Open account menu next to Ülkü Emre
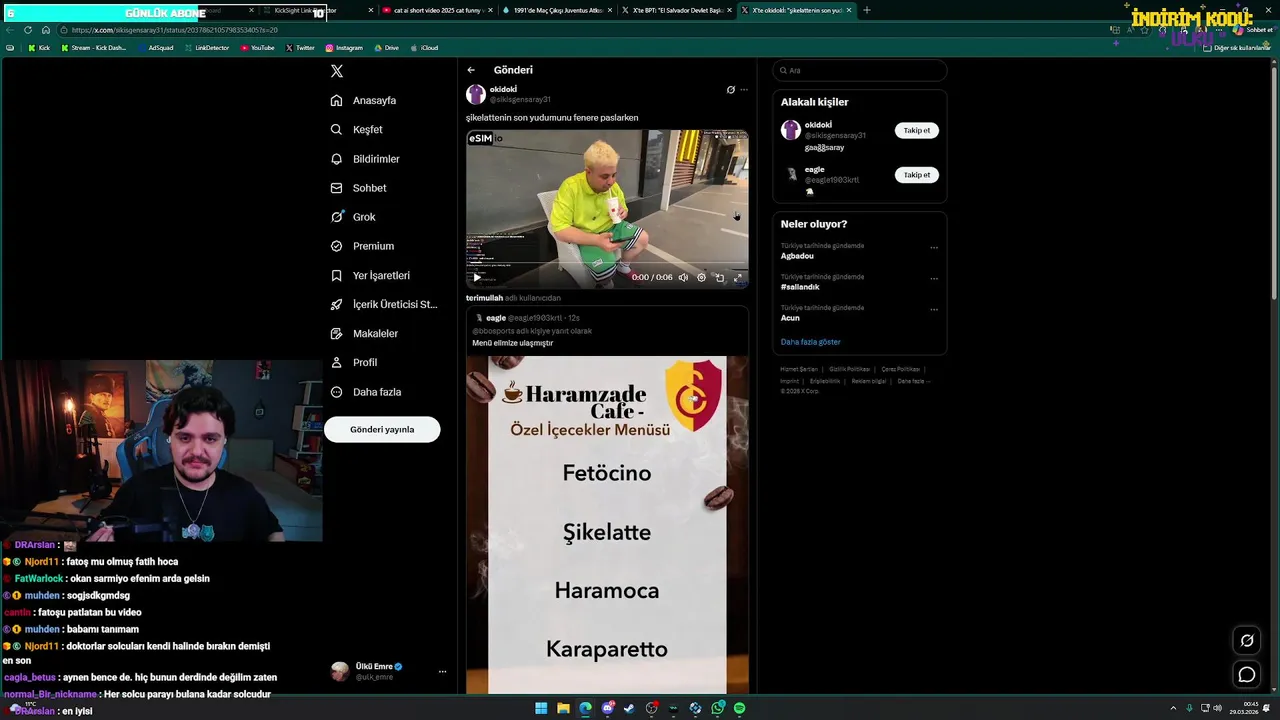1280x720 pixels. pos(442,672)
